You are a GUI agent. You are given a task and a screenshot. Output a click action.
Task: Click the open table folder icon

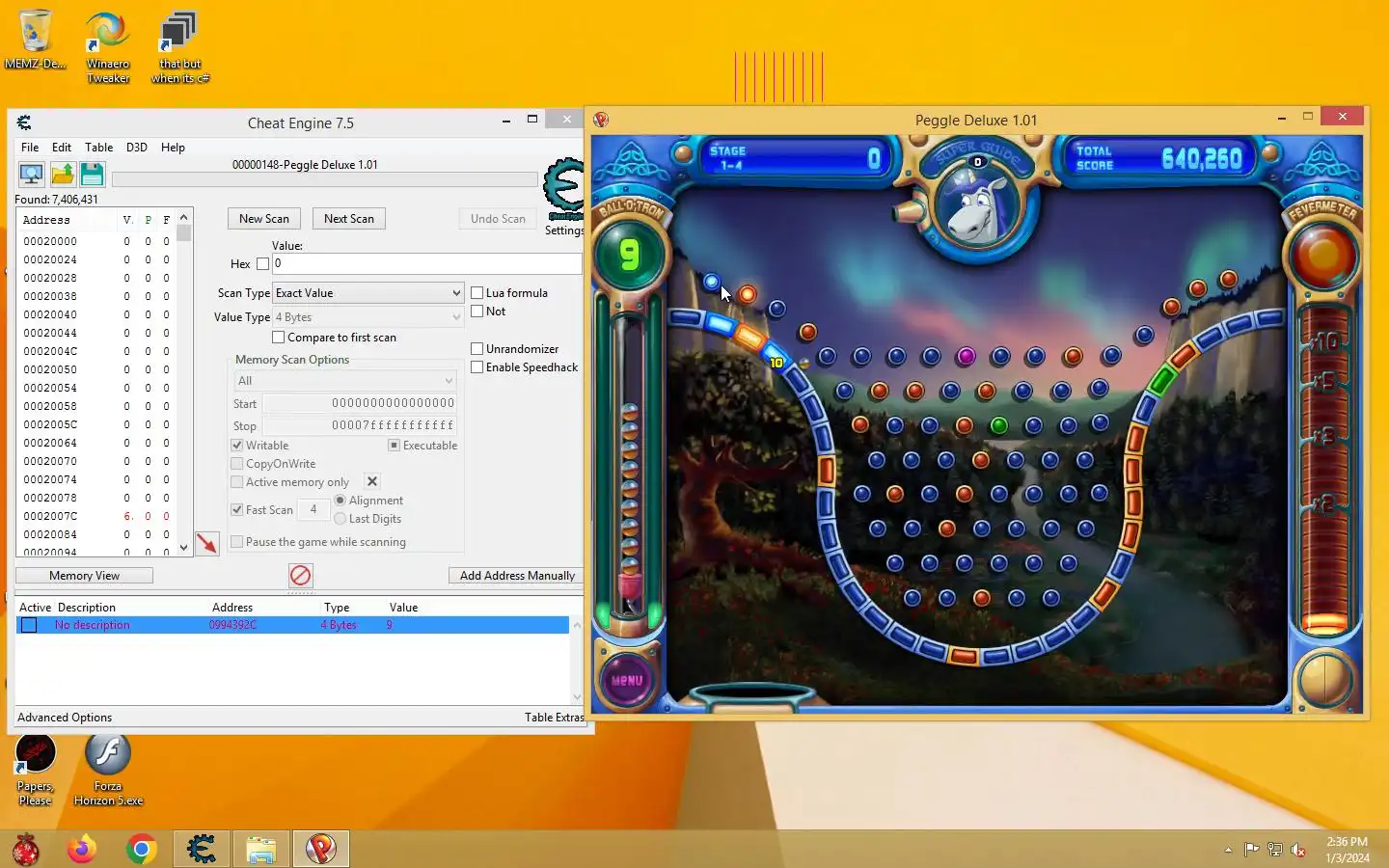point(63,174)
